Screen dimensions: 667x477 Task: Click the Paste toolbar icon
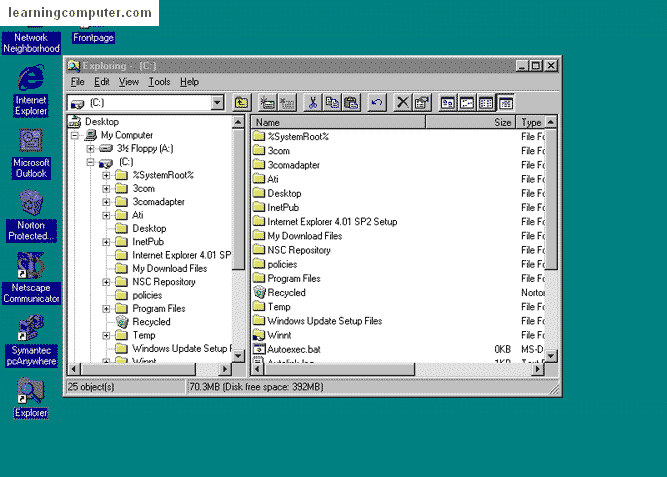pos(351,103)
